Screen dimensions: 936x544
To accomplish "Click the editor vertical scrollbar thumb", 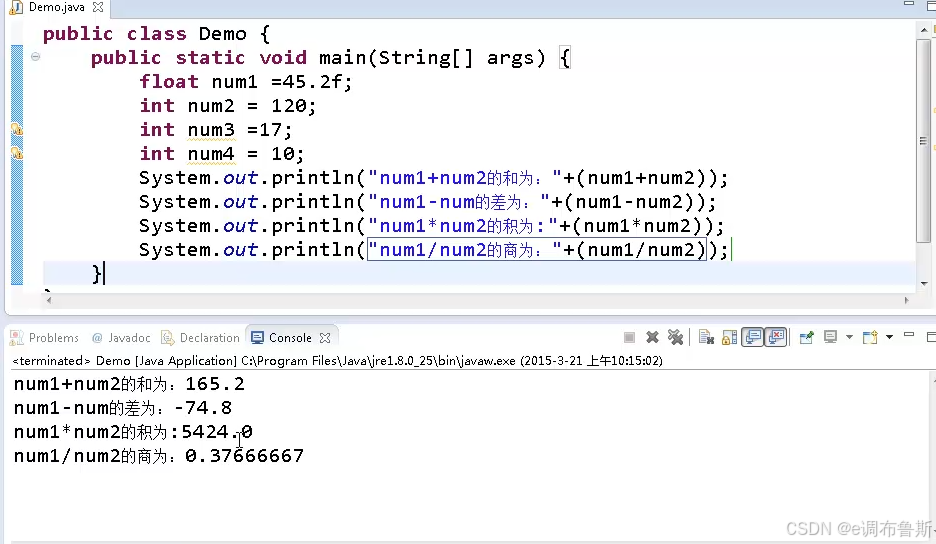I will [x=923, y=141].
